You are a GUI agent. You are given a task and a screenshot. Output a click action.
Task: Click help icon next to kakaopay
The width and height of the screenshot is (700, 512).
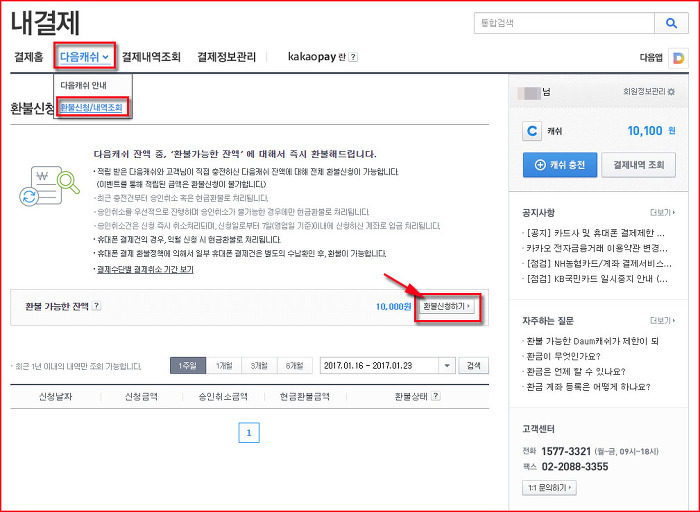click(353, 57)
